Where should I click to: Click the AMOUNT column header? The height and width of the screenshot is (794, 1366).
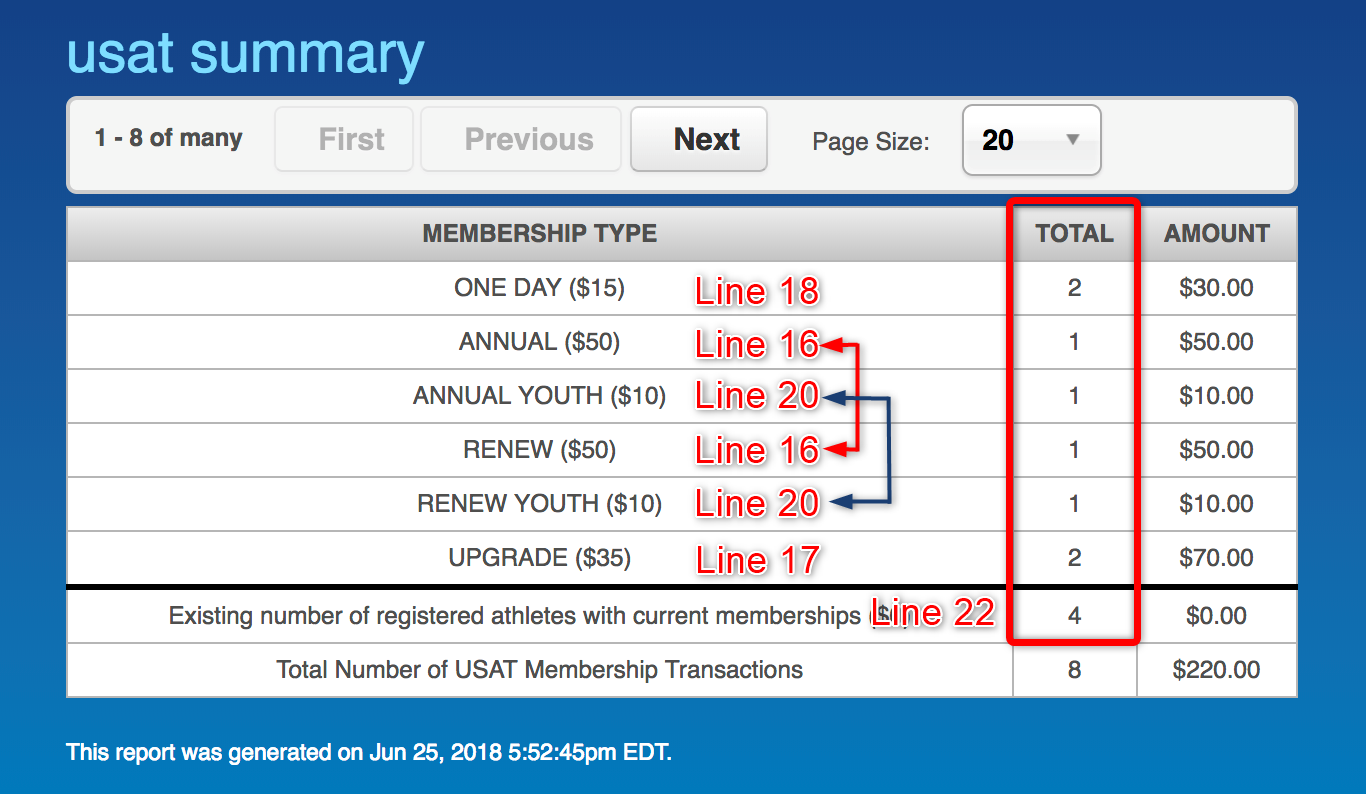pos(1217,234)
